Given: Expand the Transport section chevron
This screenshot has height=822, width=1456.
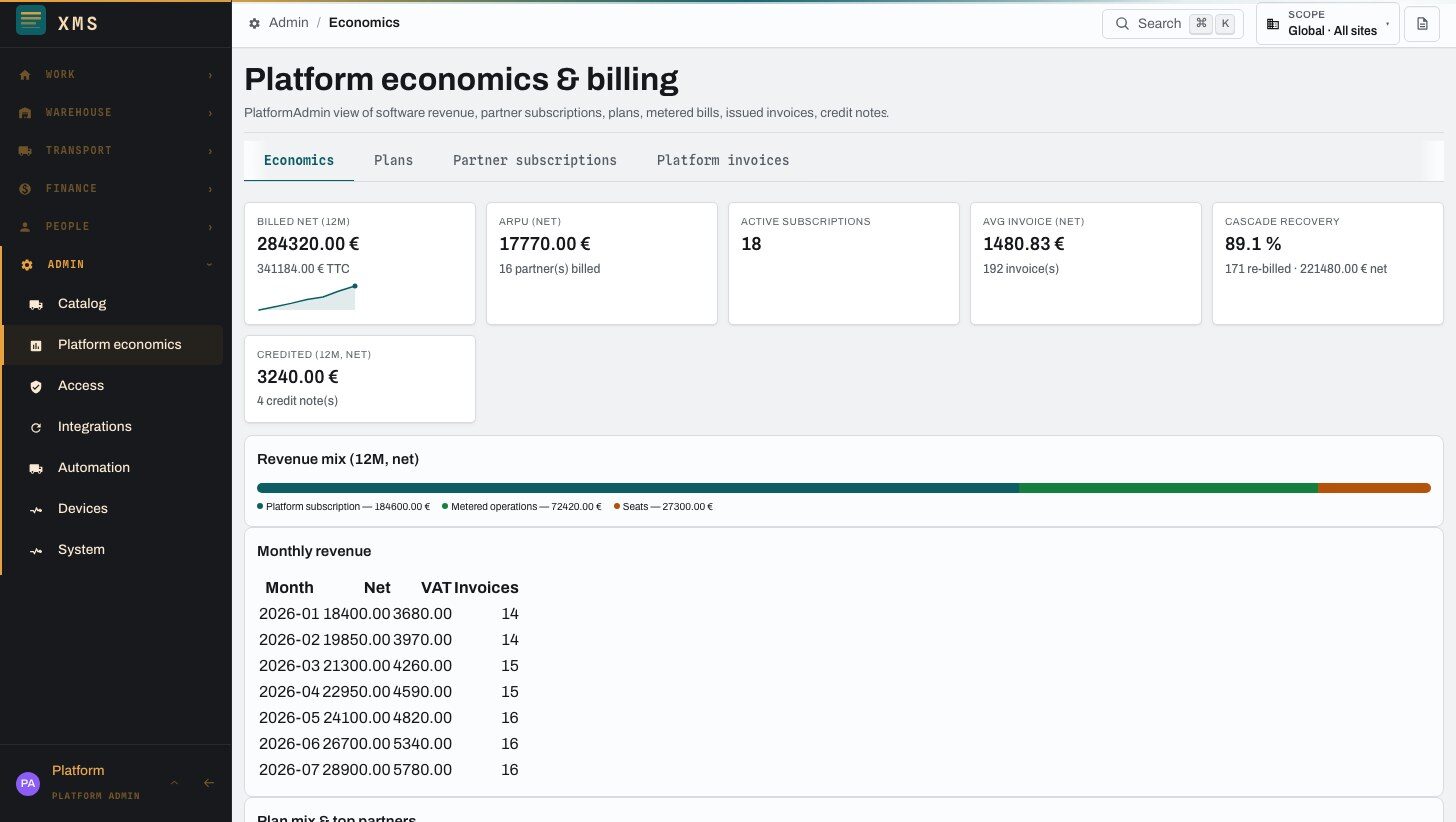Looking at the screenshot, I should coord(210,151).
